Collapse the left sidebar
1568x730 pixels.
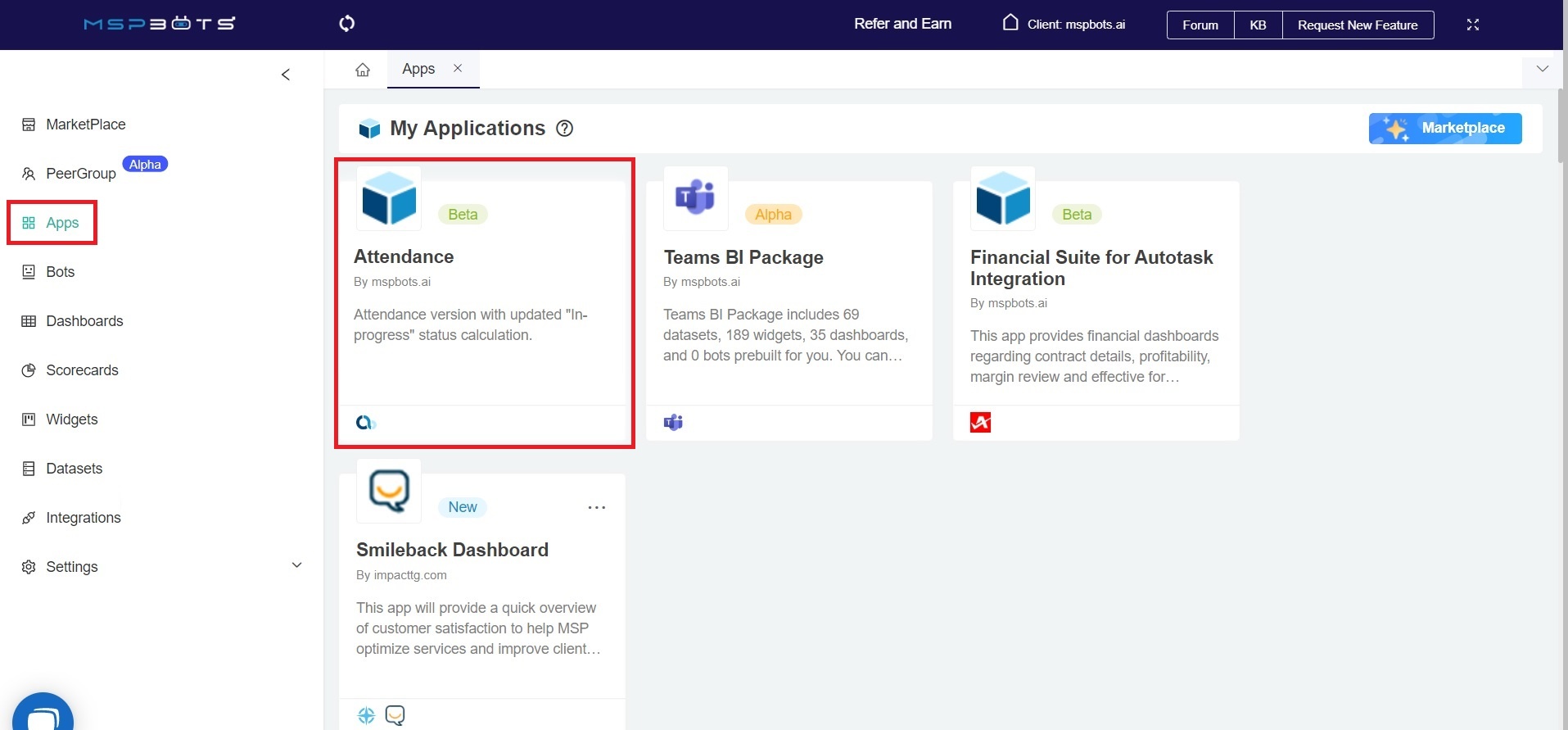pos(286,75)
